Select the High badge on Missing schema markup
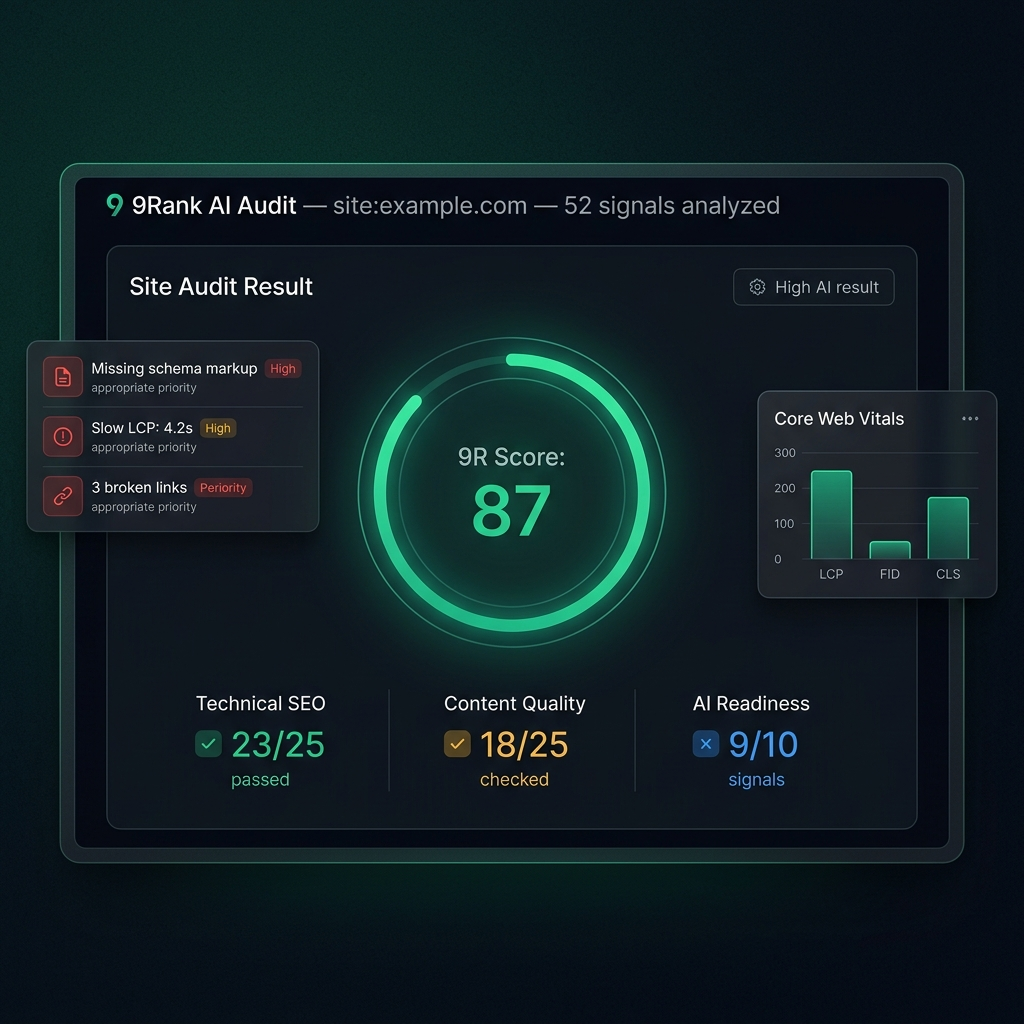 point(283,368)
